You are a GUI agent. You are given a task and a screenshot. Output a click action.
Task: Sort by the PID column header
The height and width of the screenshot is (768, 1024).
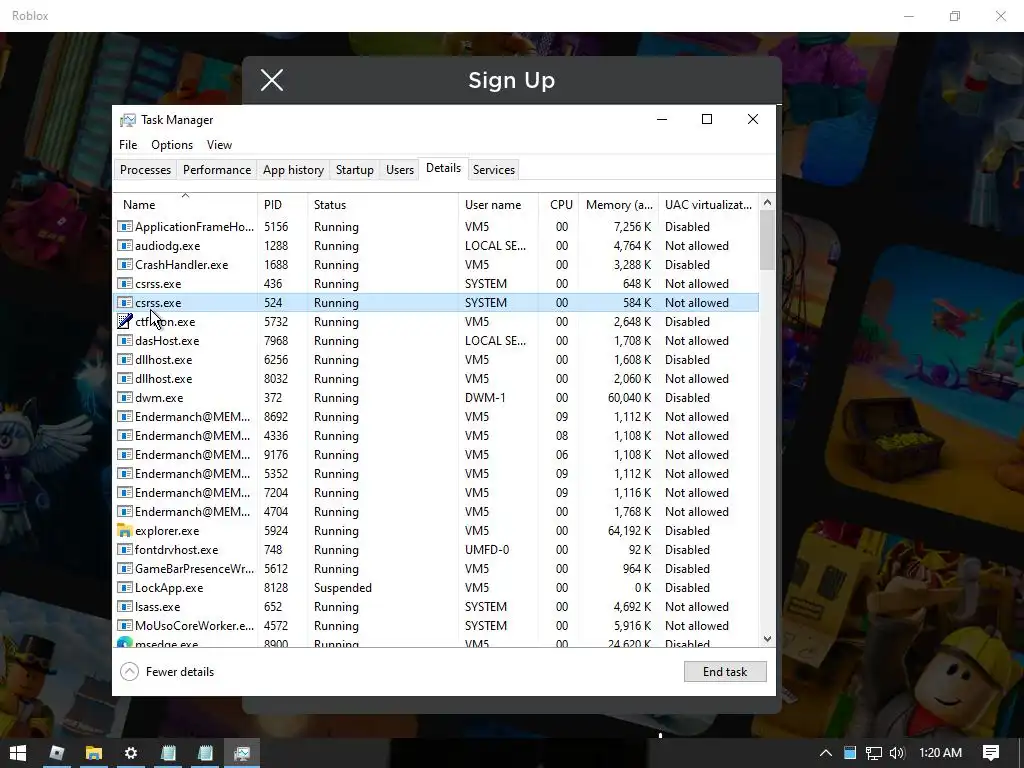282,204
